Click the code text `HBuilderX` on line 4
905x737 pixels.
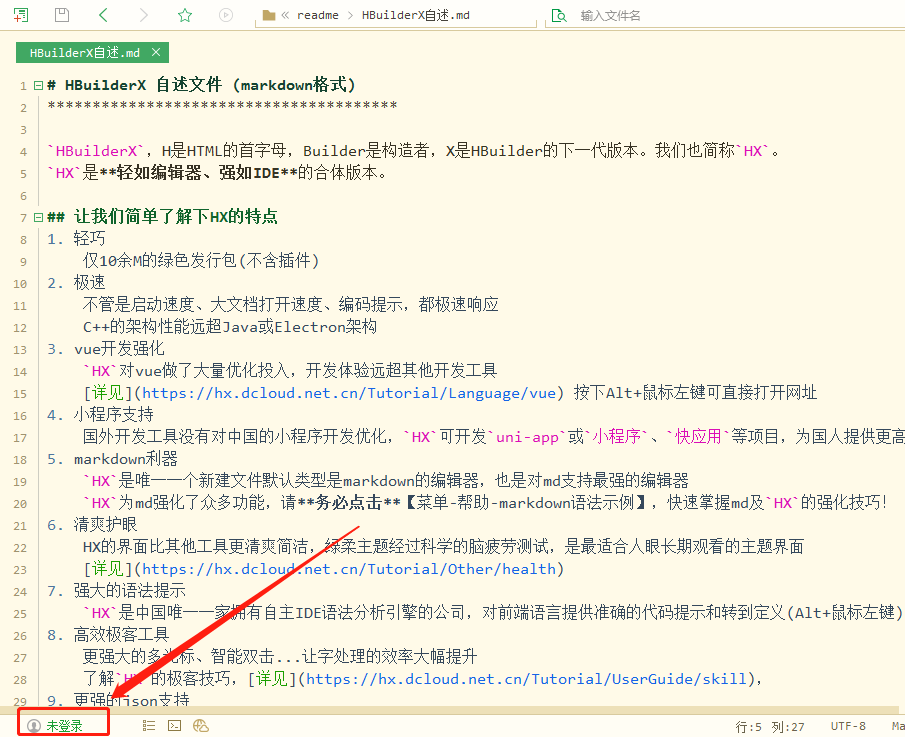tap(96, 151)
